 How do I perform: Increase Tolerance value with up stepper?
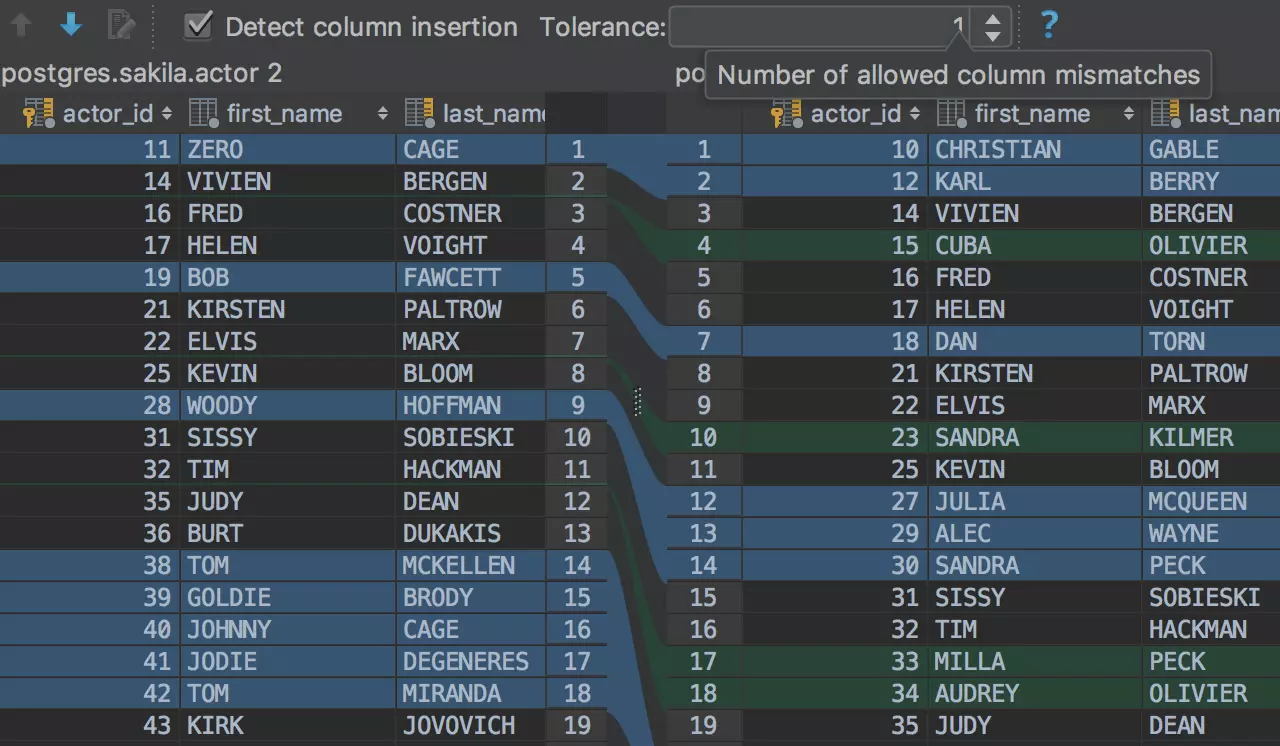(992, 17)
